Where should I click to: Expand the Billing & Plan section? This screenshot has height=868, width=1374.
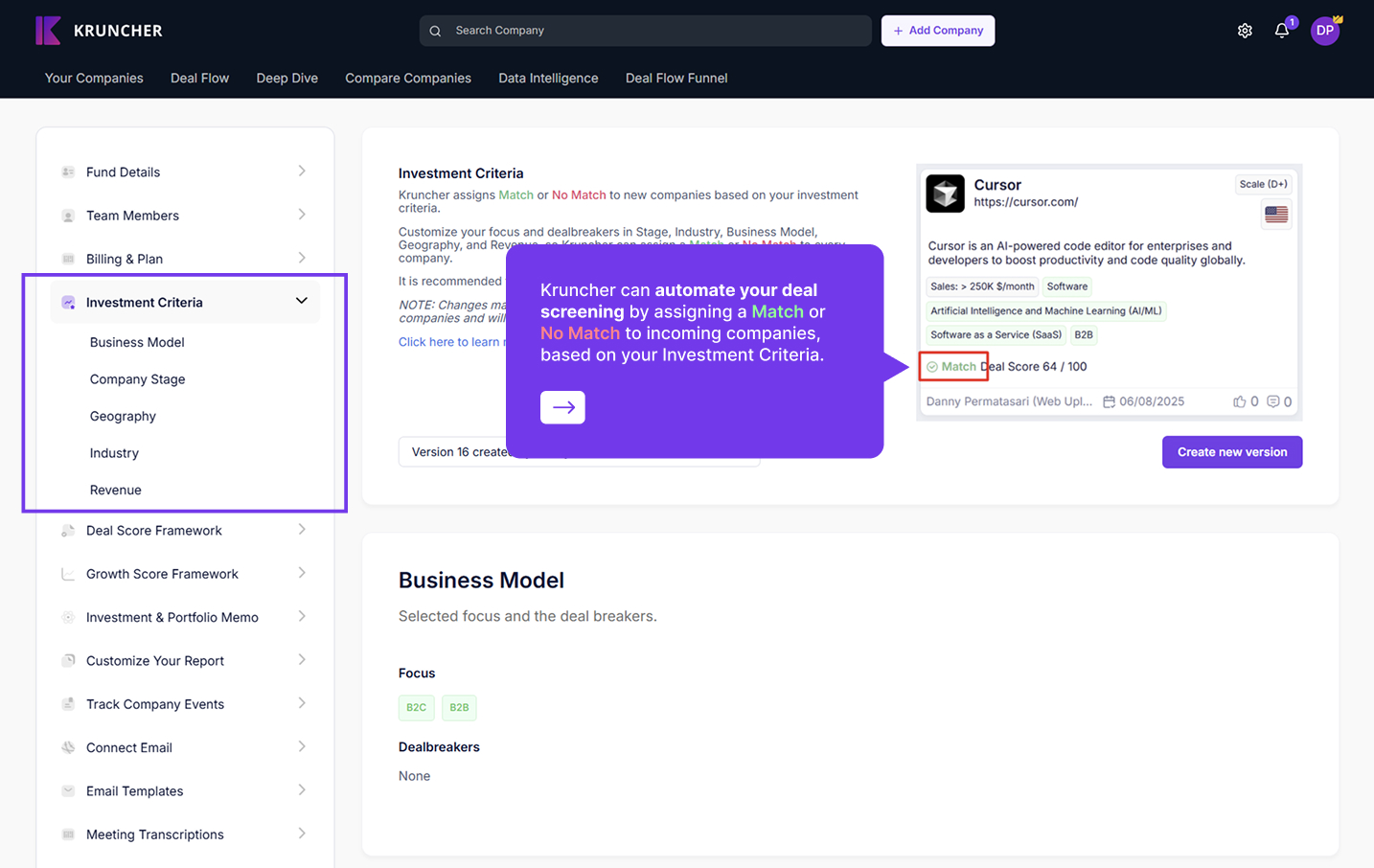coord(301,259)
